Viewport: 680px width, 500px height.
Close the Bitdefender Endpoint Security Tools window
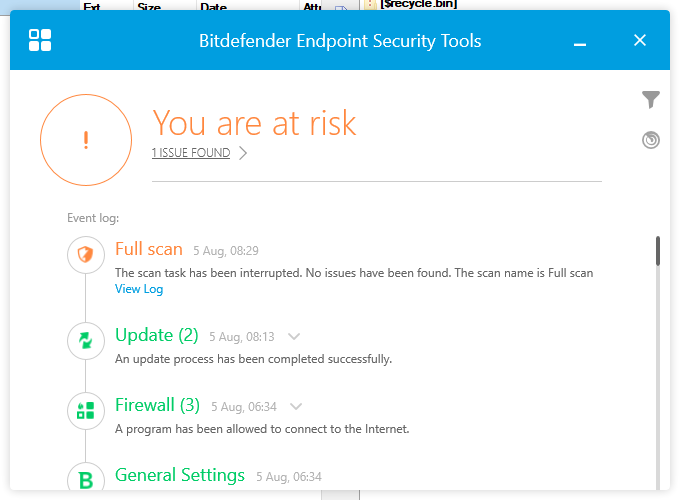[640, 41]
